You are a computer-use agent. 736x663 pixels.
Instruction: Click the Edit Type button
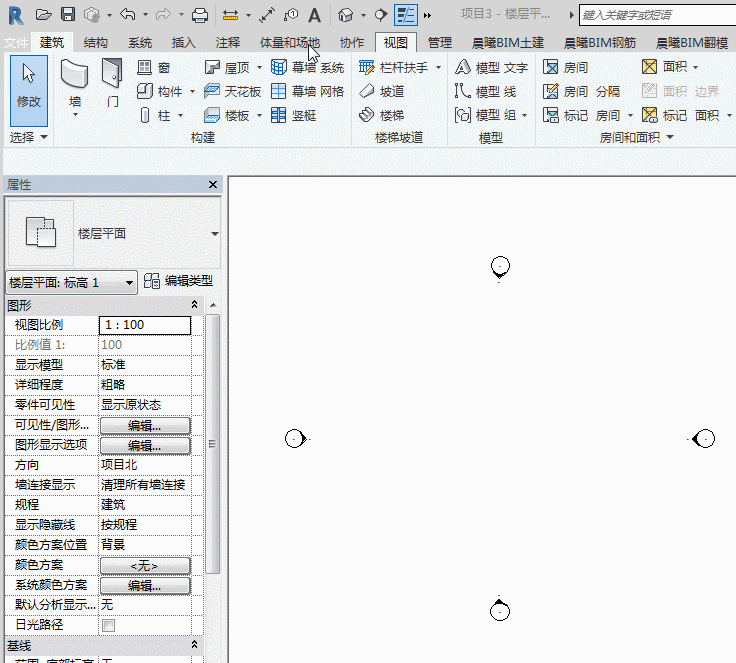tap(178, 281)
